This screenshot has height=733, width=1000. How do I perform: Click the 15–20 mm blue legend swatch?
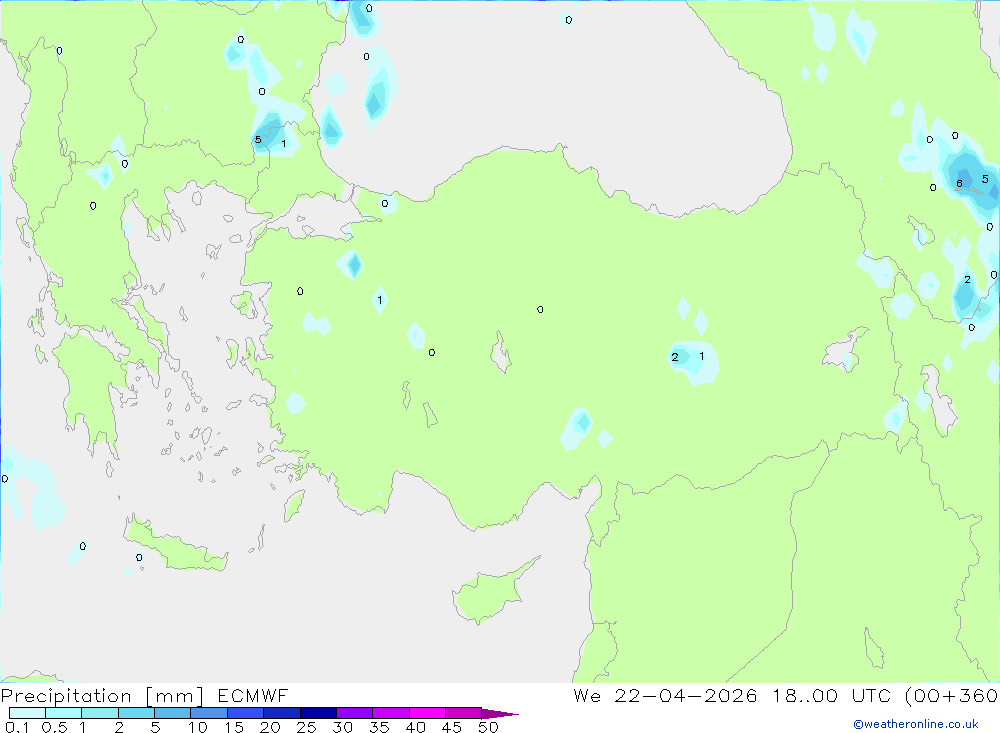(246, 713)
